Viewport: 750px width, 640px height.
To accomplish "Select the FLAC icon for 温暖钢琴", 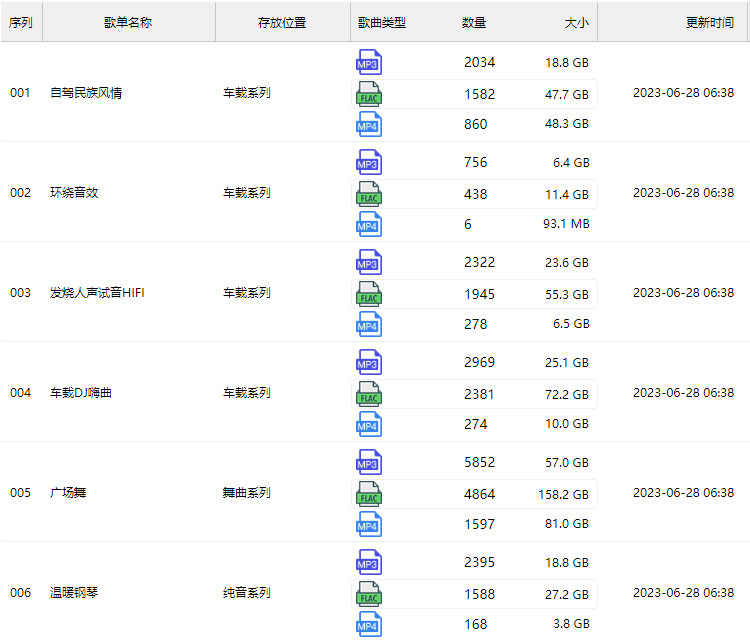I will [x=369, y=594].
